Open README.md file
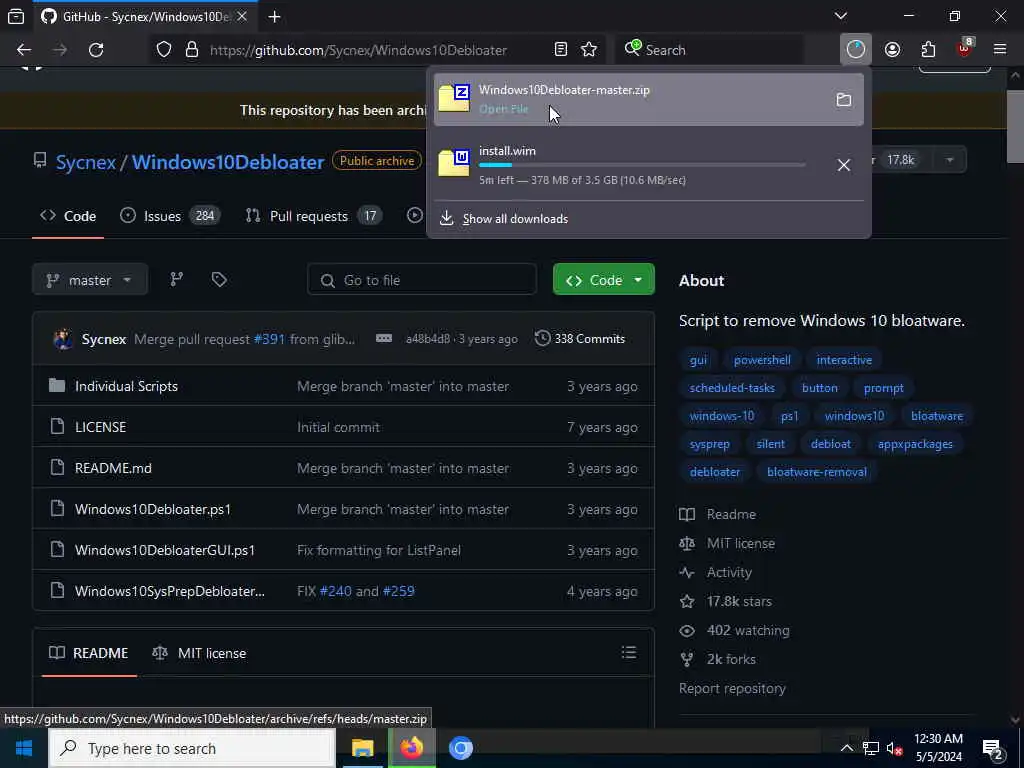1024x768 pixels. click(x=113, y=468)
